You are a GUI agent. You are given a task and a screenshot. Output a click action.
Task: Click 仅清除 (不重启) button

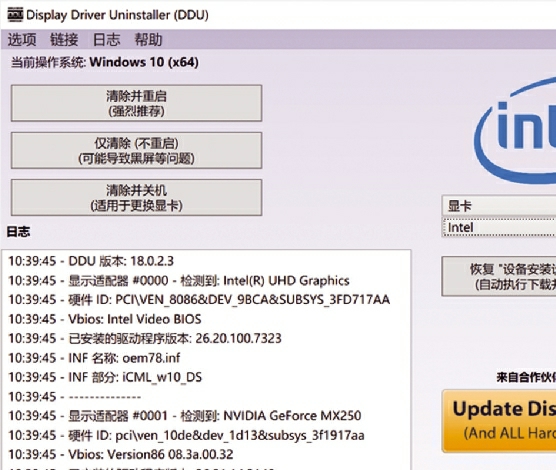click(137, 150)
